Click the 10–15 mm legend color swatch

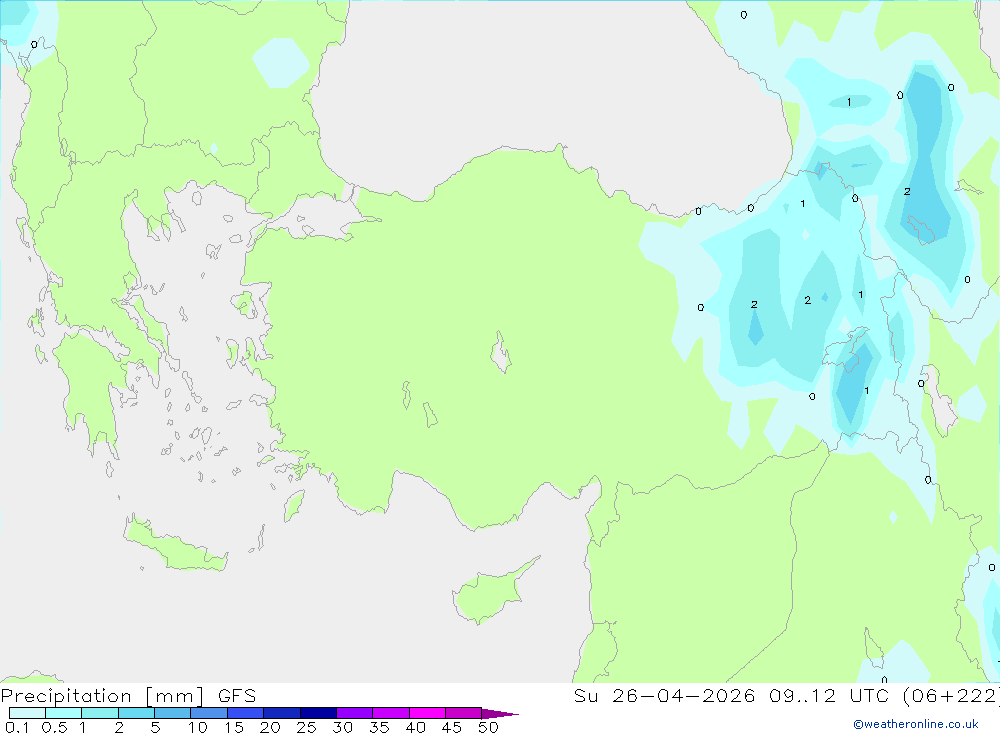click(x=209, y=713)
